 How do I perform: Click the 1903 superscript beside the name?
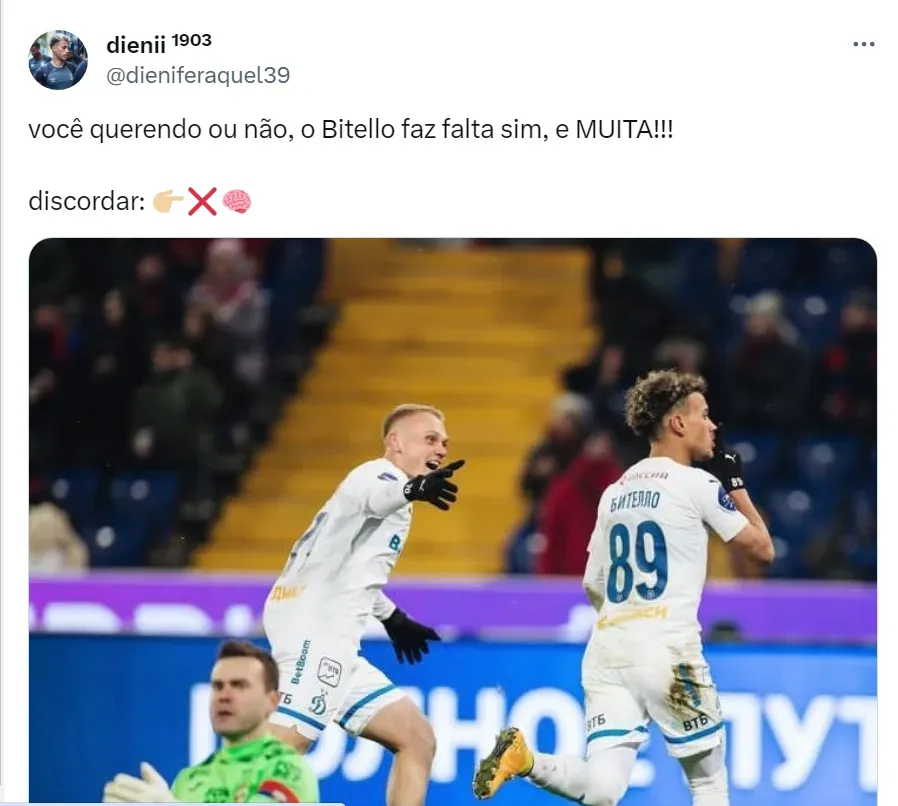[192, 41]
